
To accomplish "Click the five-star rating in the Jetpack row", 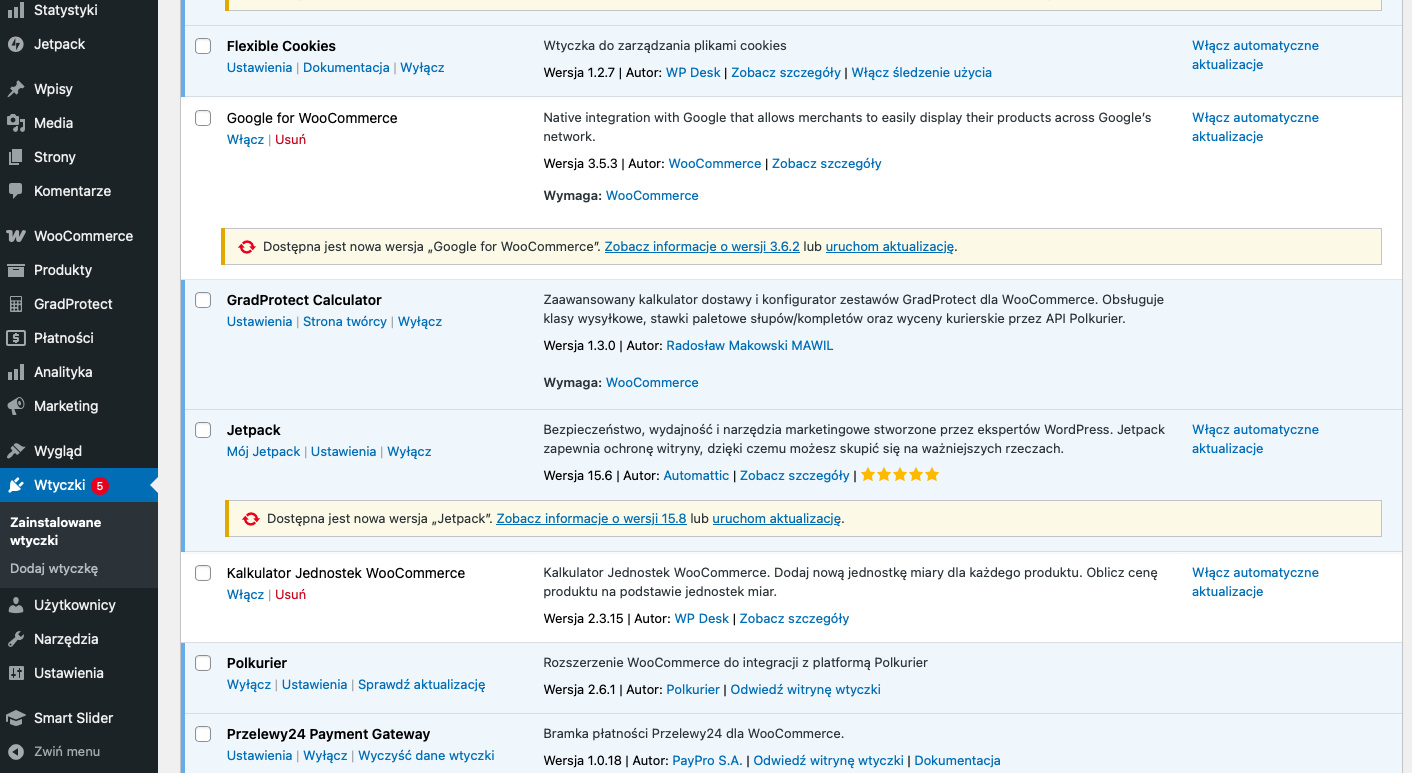I will point(900,475).
